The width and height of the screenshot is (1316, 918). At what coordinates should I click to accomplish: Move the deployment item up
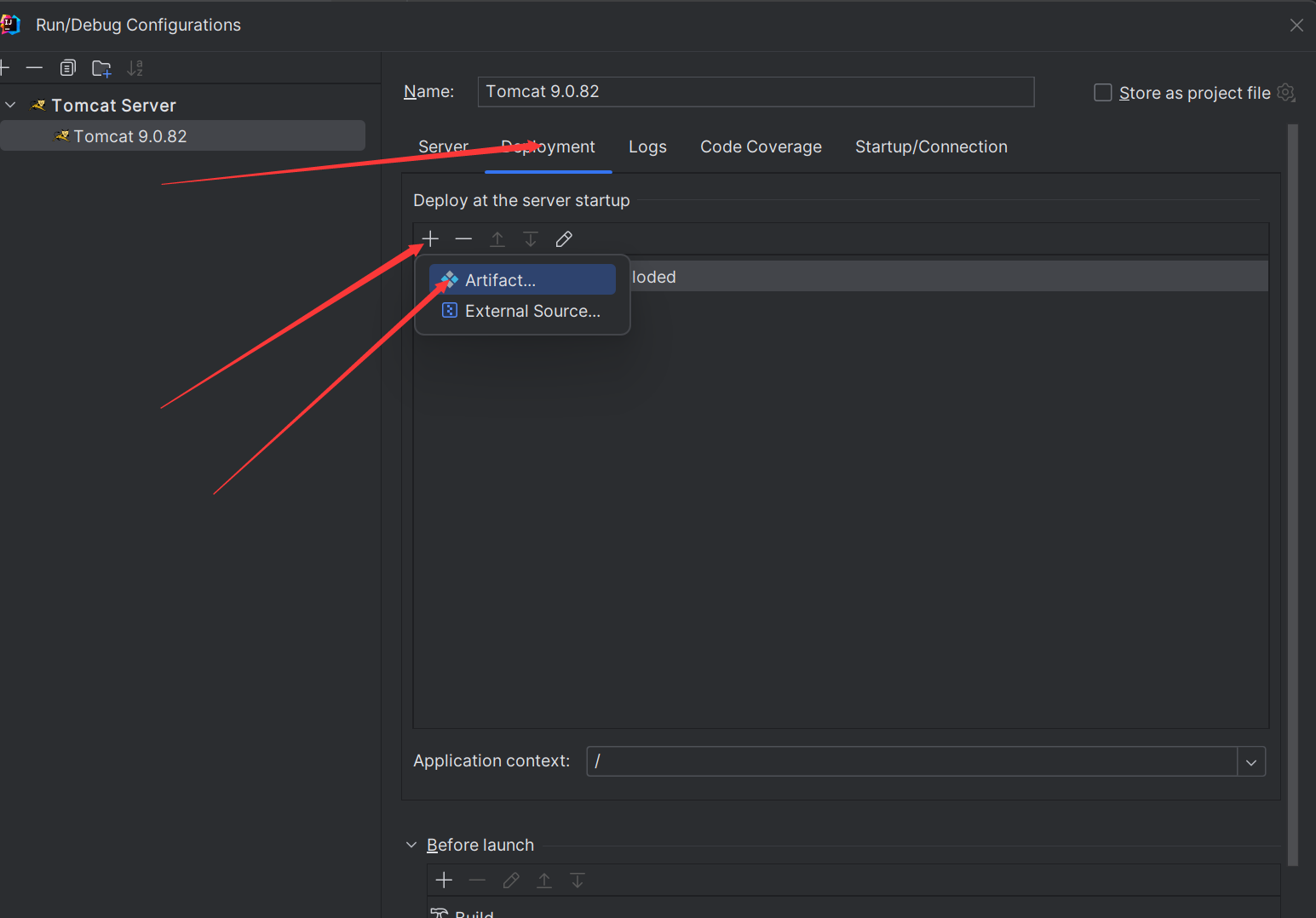click(x=497, y=239)
